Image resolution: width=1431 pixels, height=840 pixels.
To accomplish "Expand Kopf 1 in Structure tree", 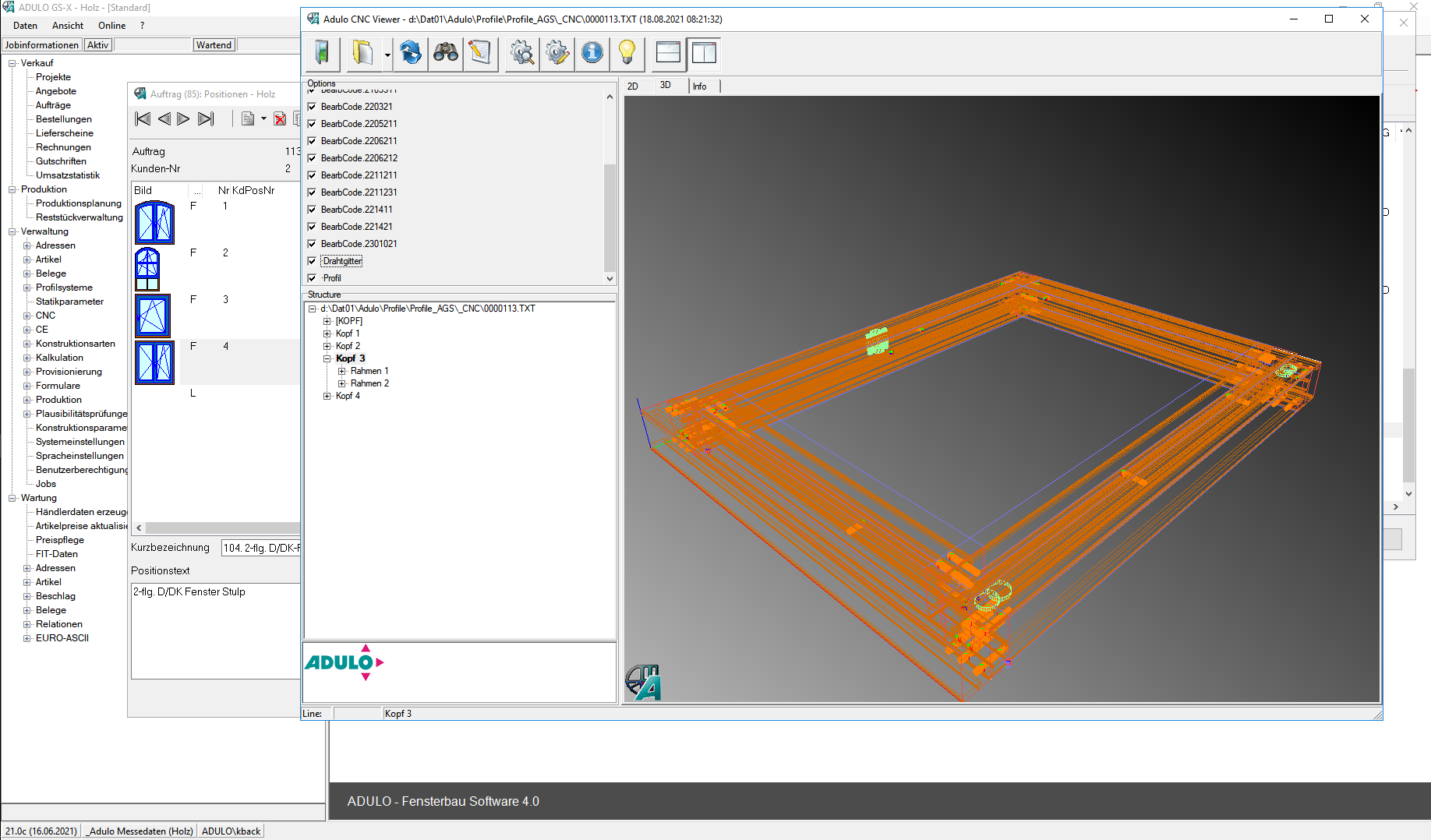I will [327, 334].
